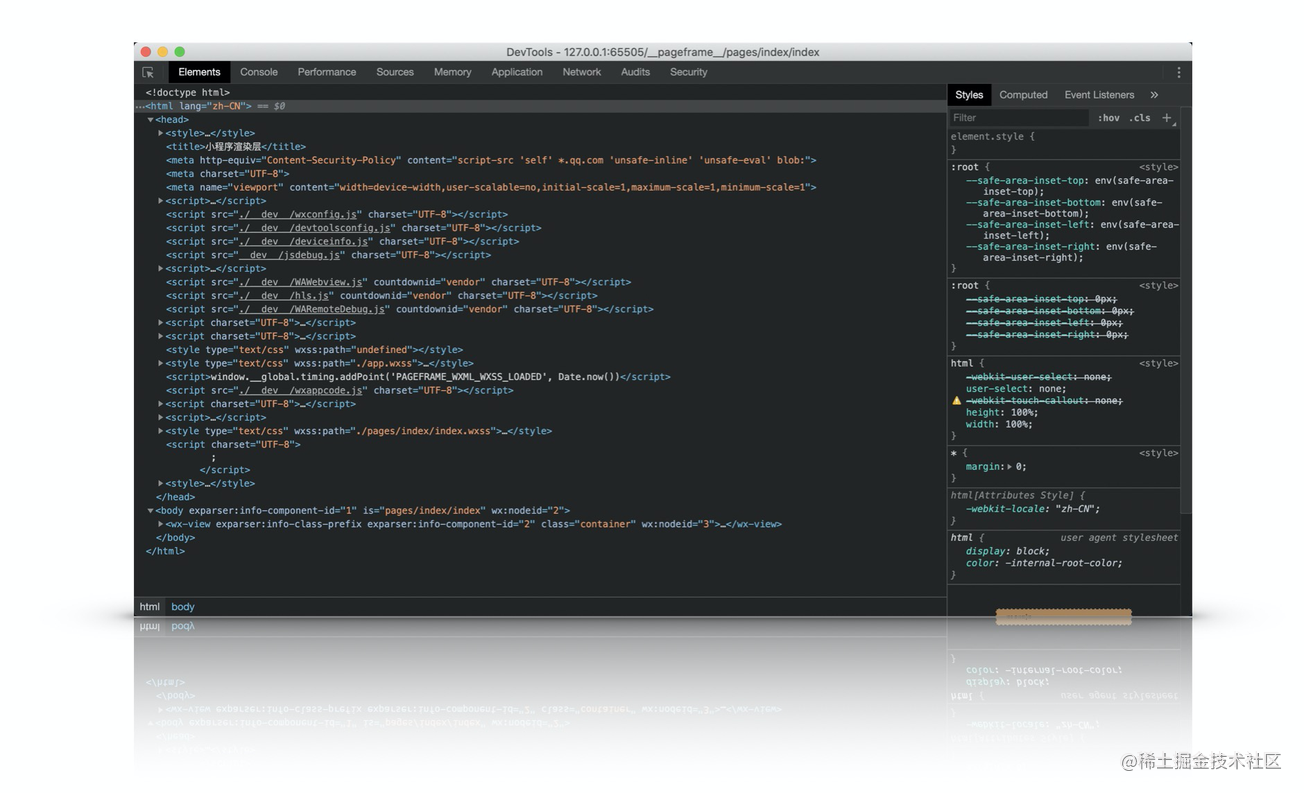Switch to the Computed styles tab
The height and width of the screenshot is (793, 1304).
coord(1023,95)
